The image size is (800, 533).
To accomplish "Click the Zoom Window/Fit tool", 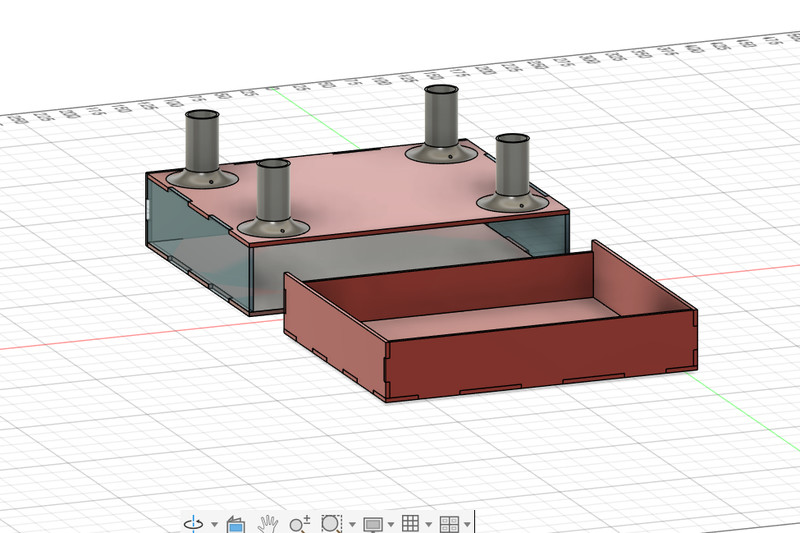I will click(x=332, y=524).
